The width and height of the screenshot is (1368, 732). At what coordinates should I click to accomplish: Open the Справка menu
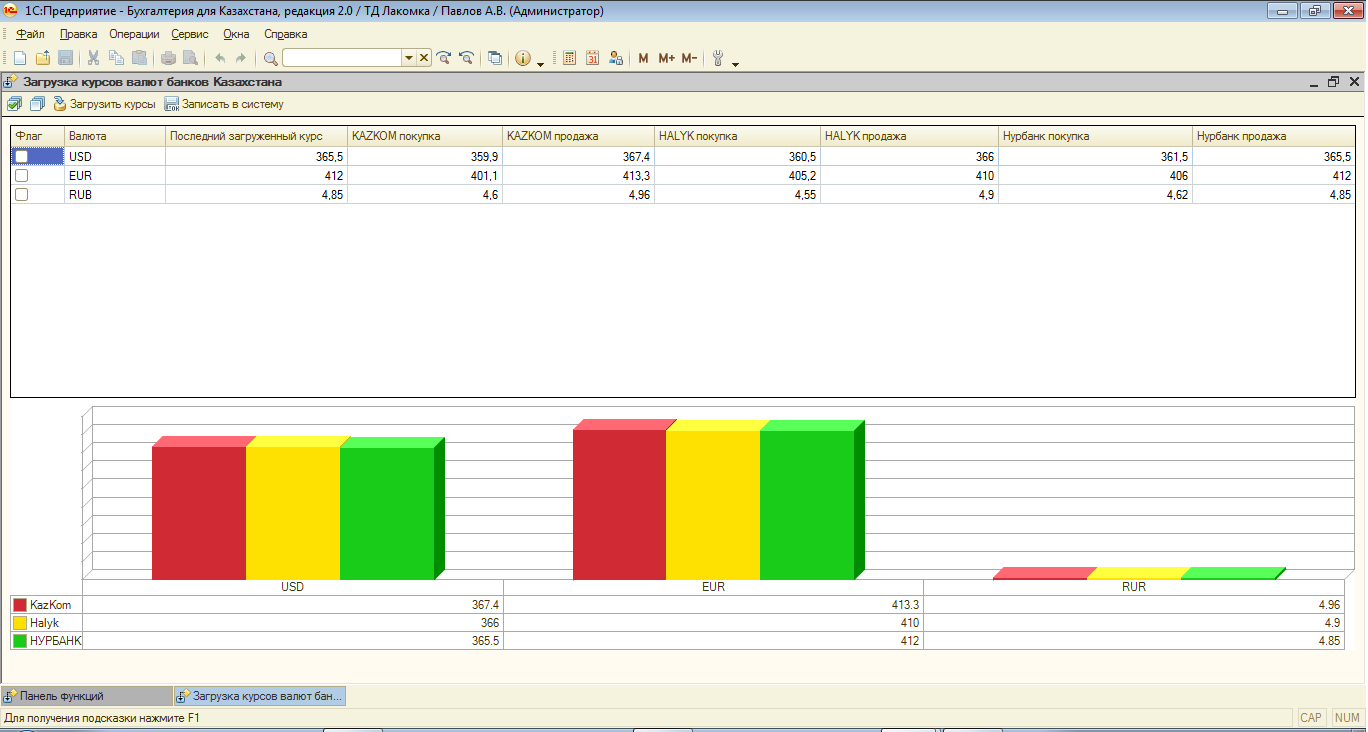(x=286, y=34)
